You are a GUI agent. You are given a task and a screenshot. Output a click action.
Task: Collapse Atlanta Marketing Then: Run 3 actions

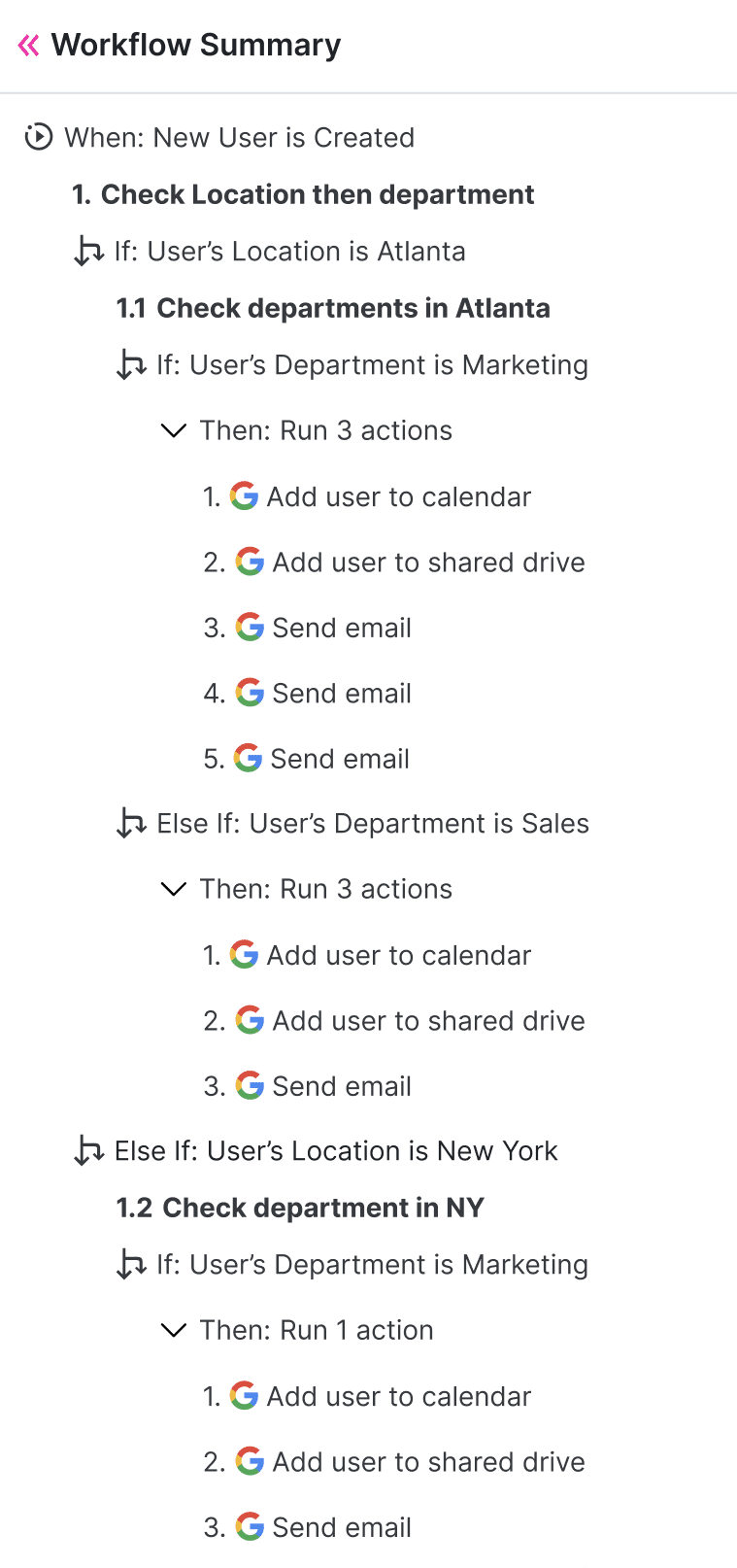pos(173,430)
